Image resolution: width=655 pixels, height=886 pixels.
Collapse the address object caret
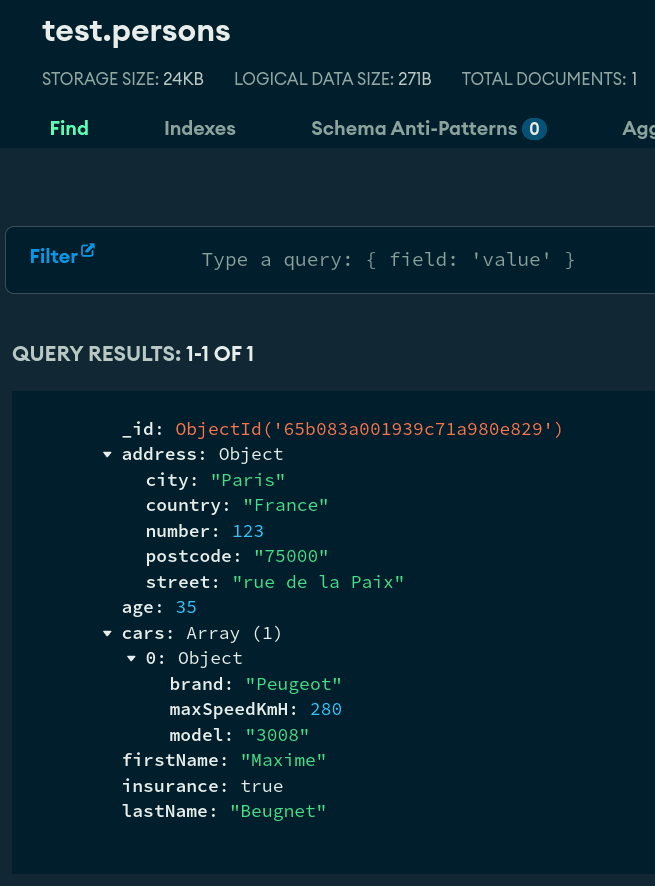point(107,455)
